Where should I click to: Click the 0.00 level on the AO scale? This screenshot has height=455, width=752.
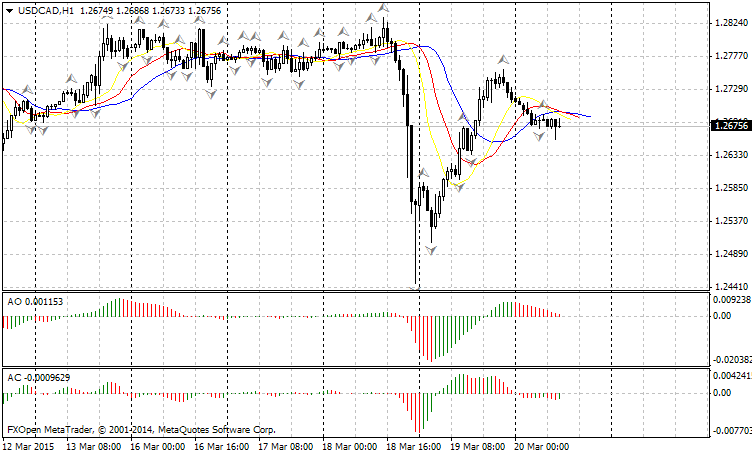[720, 316]
